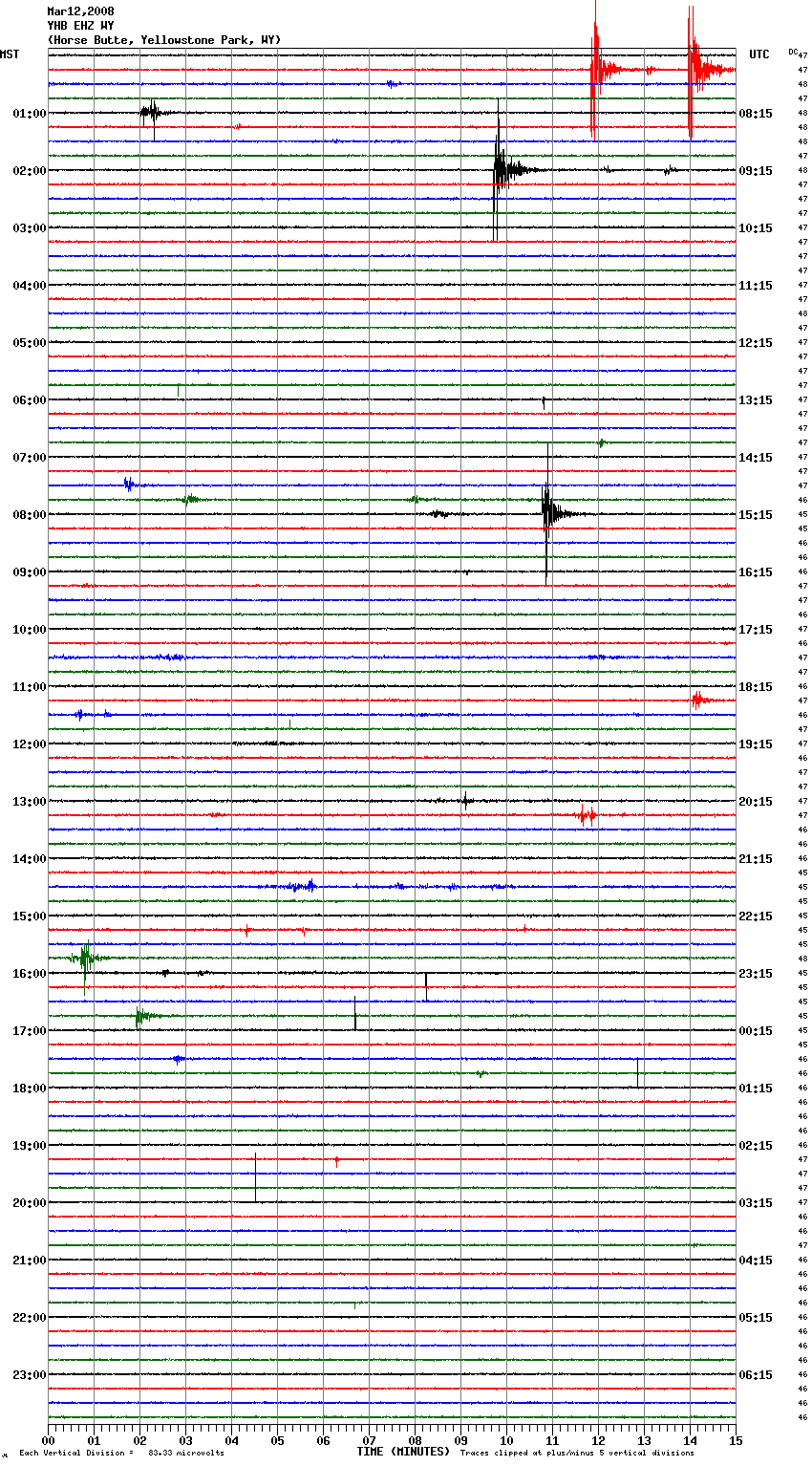Select the 10:00 MST time label

click(x=30, y=630)
